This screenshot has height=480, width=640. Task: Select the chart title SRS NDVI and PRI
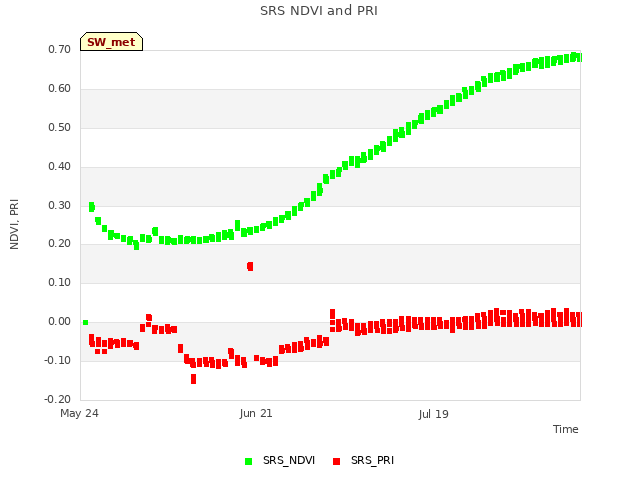click(319, 11)
